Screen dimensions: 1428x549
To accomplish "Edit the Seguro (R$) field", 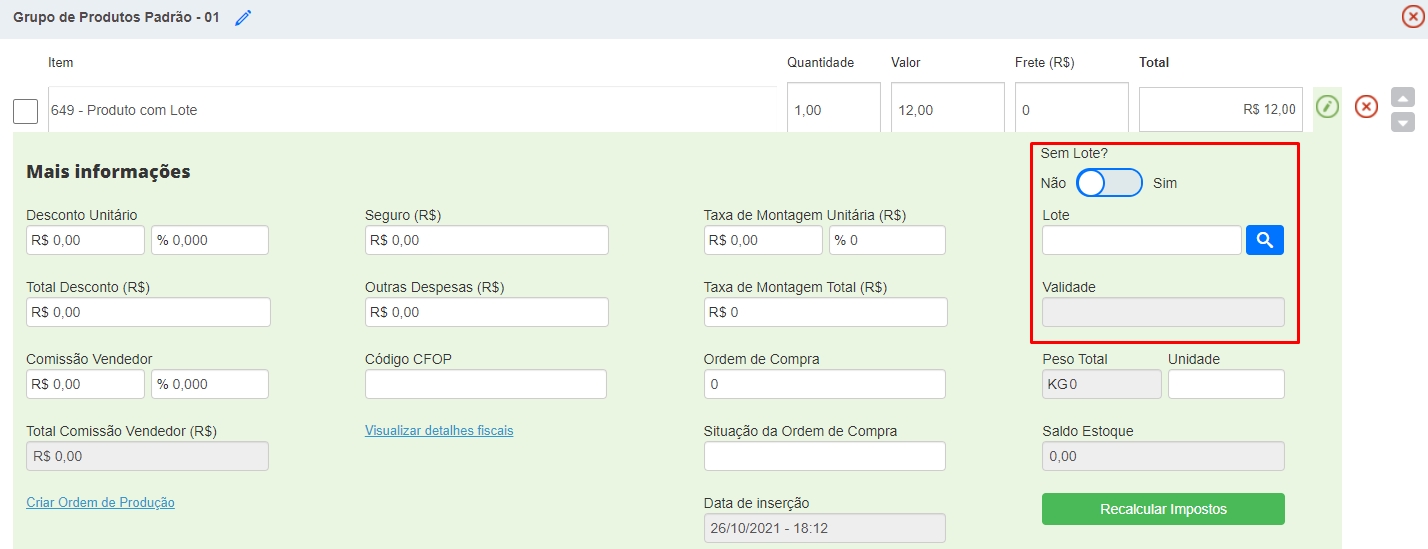I will point(486,240).
